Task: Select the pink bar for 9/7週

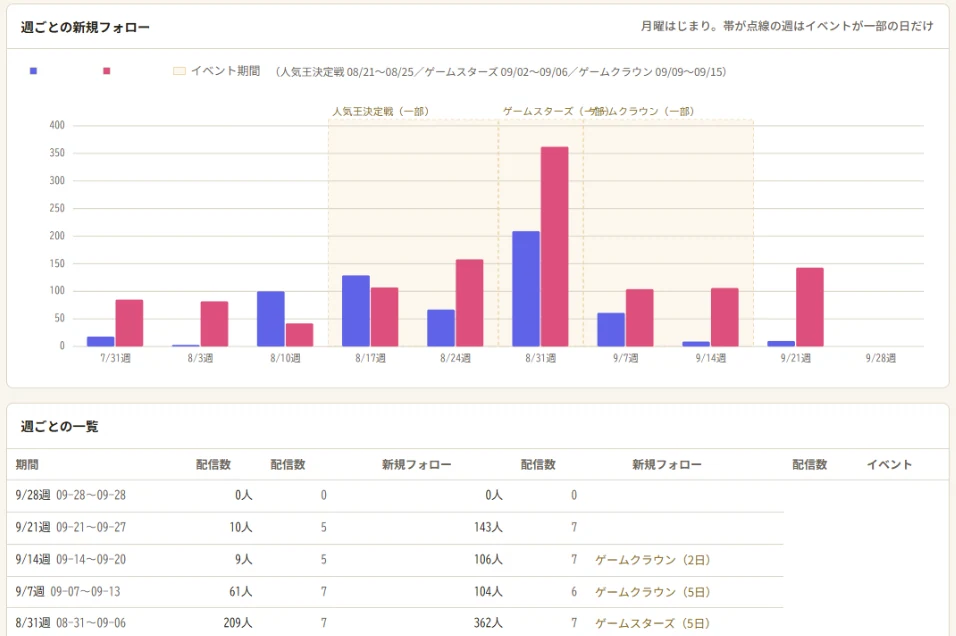Action: (640, 318)
